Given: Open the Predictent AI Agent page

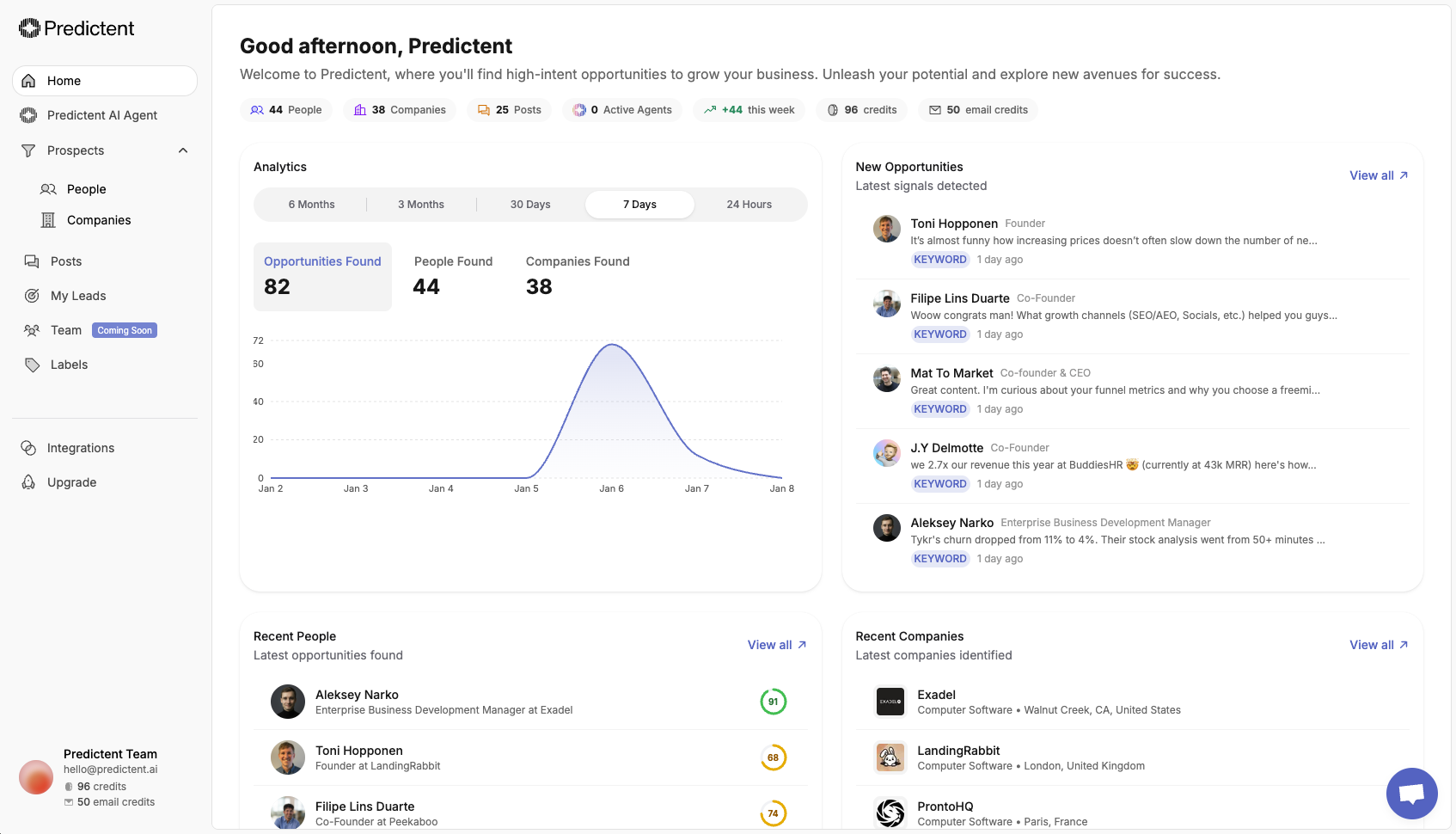Looking at the screenshot, I should tap(103, 114).
